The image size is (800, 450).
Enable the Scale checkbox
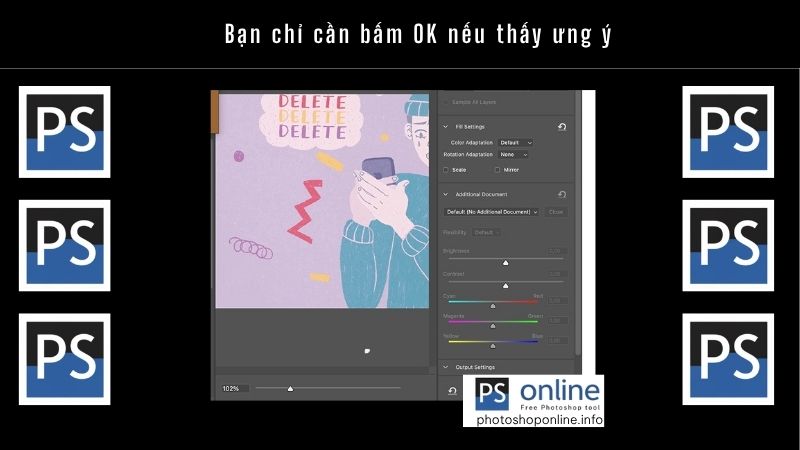(446, 170)
